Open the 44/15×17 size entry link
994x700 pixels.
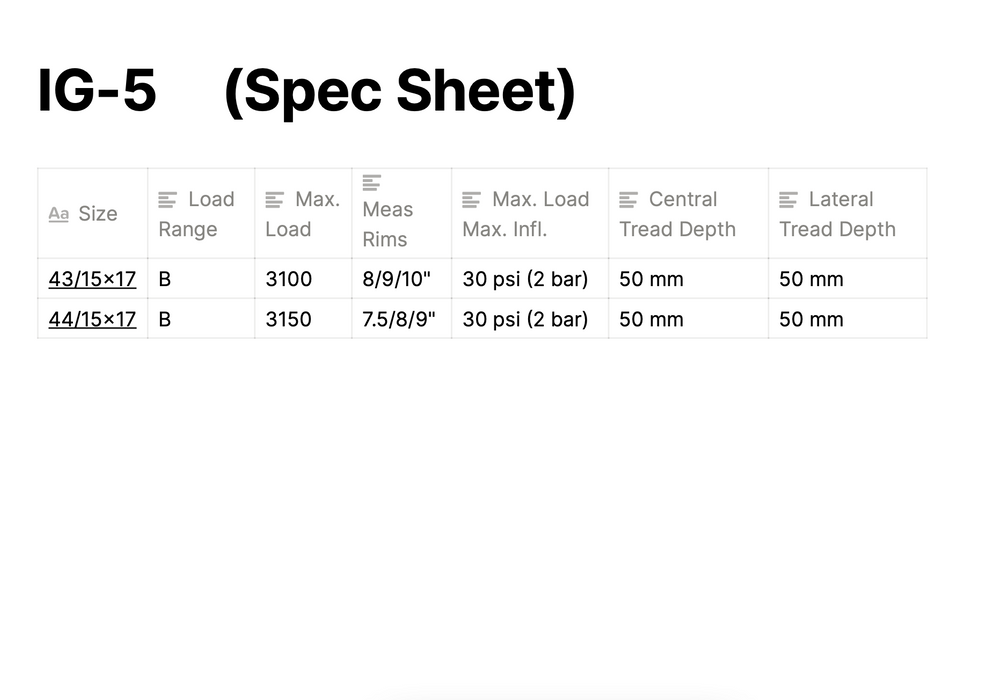point(92,319)
